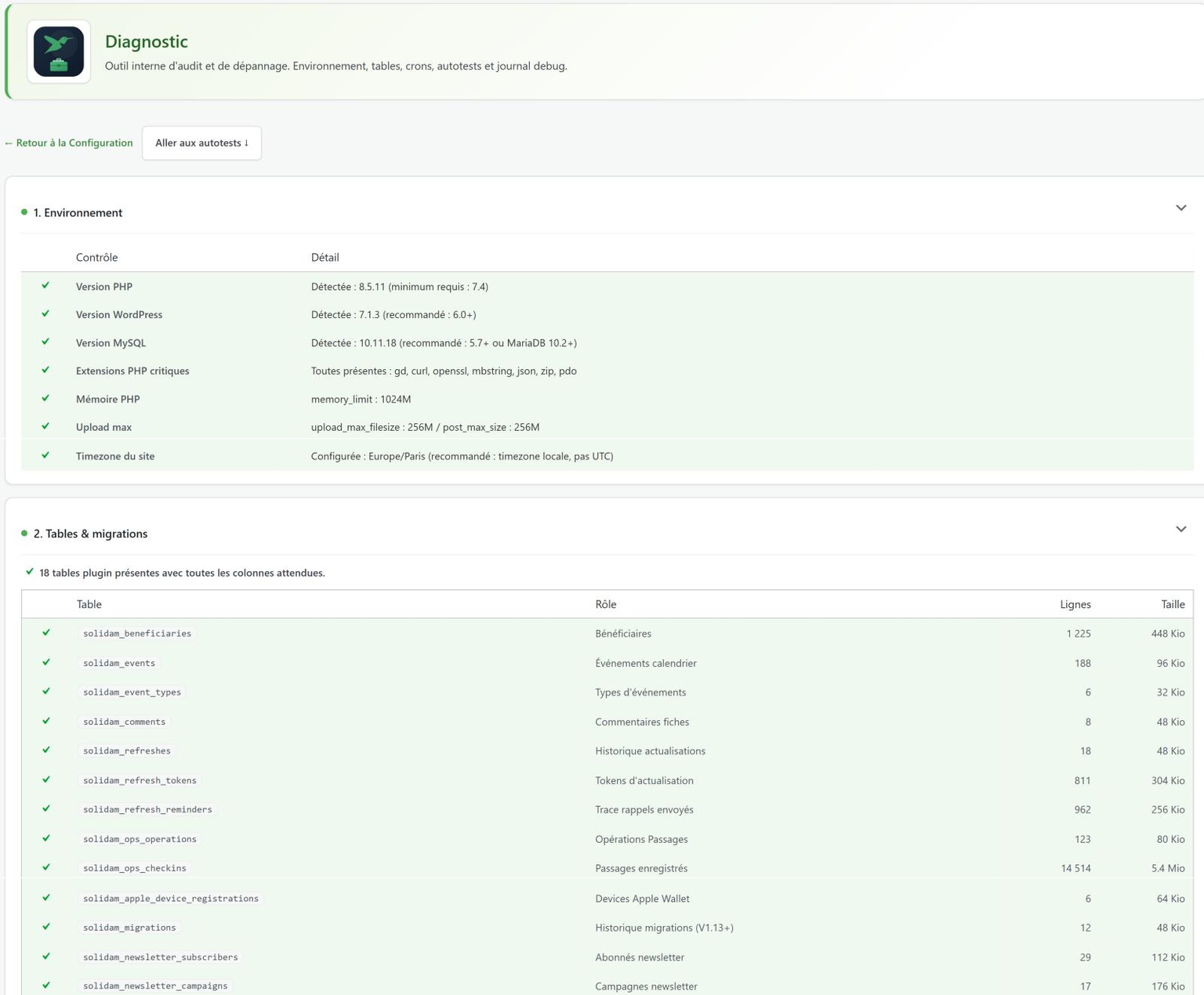
Task: Click the 5.4 Mio size cell
Action: point(1168,868)
